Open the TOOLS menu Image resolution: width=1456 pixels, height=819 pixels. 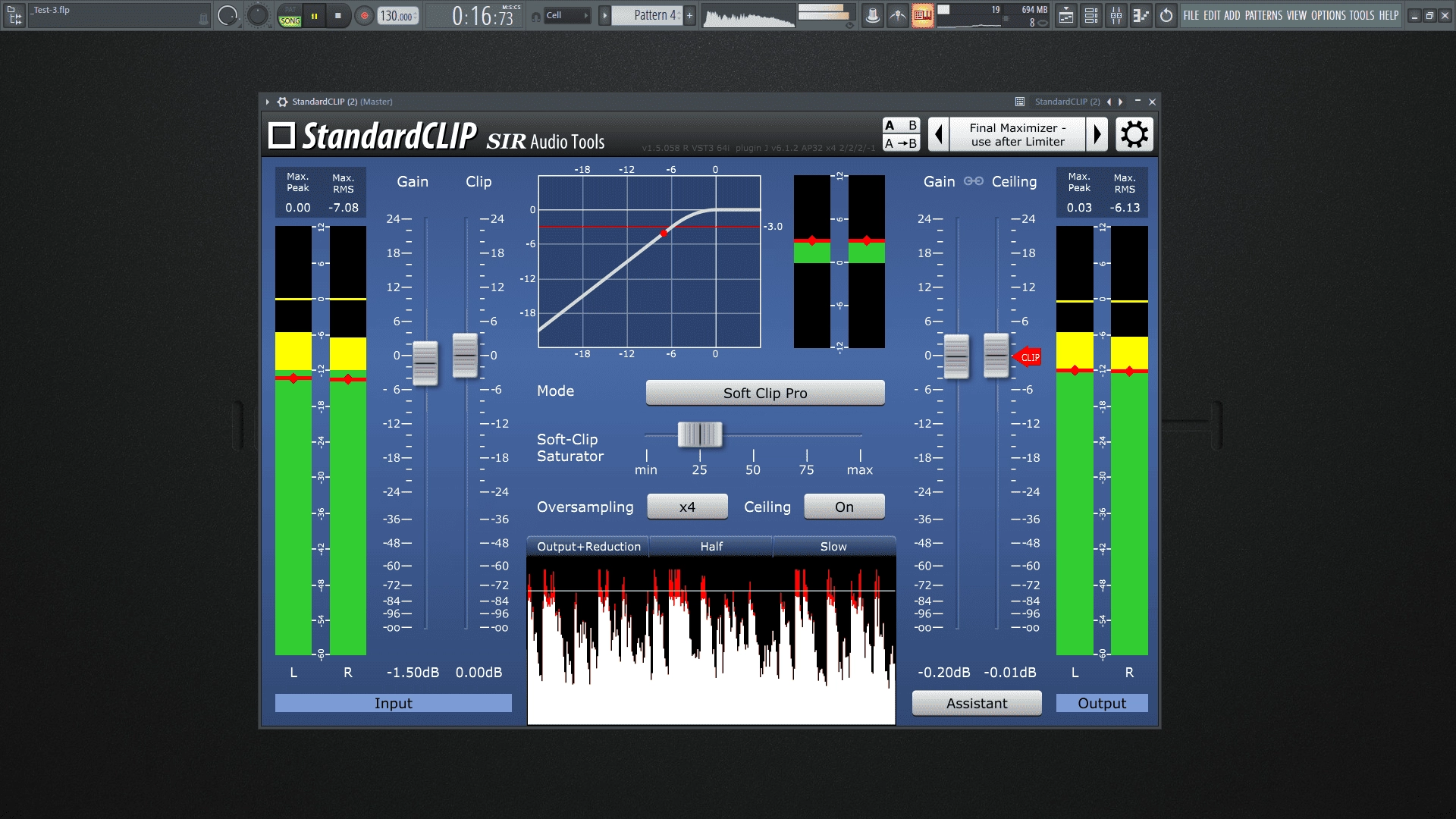click(x=1362, y=15)
